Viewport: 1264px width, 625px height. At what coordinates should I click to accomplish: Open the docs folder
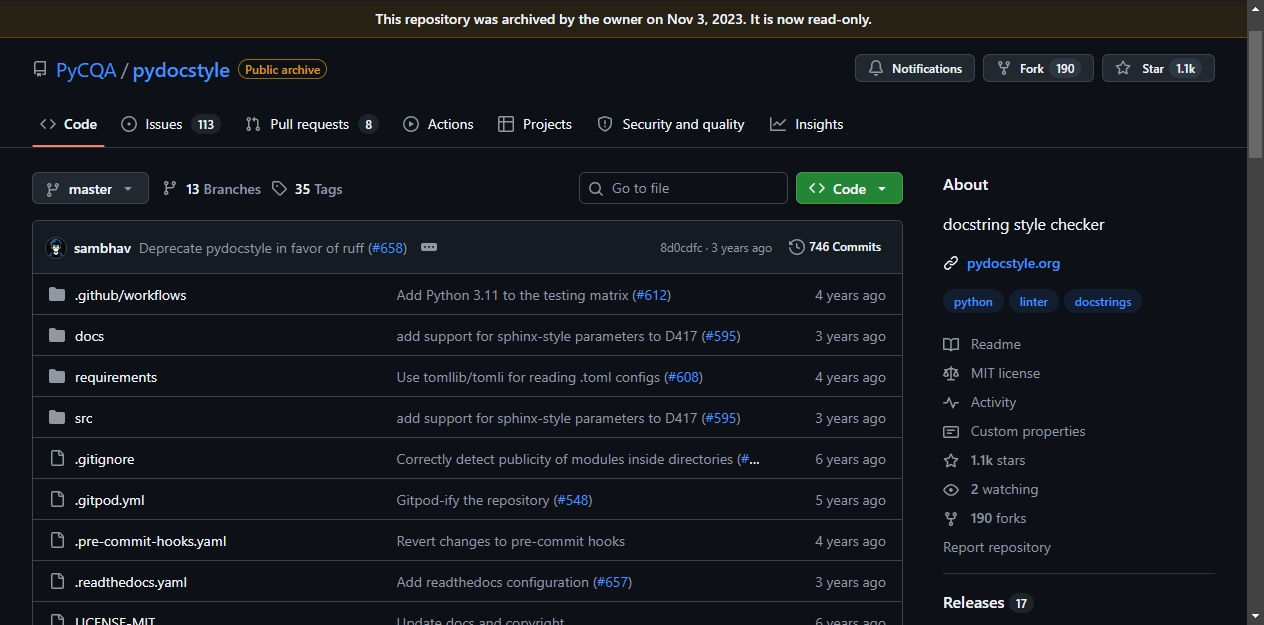point(89,336)
